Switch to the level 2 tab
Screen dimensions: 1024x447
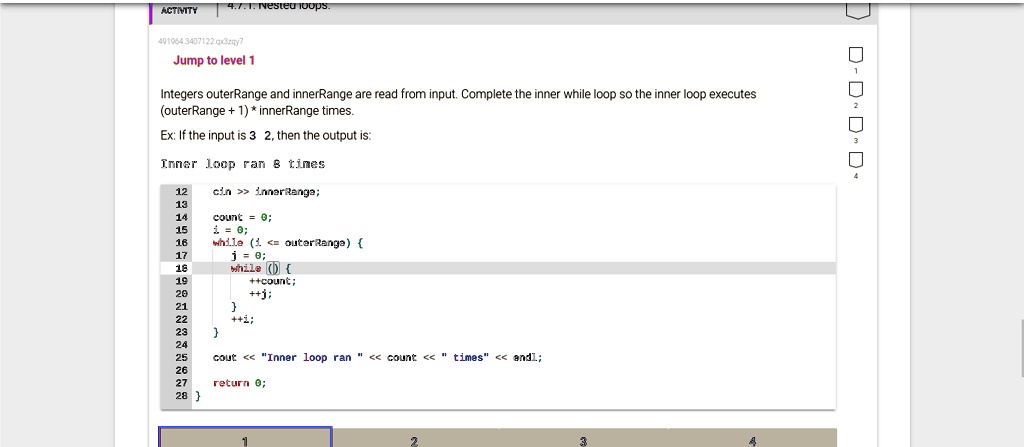[414, 438]
